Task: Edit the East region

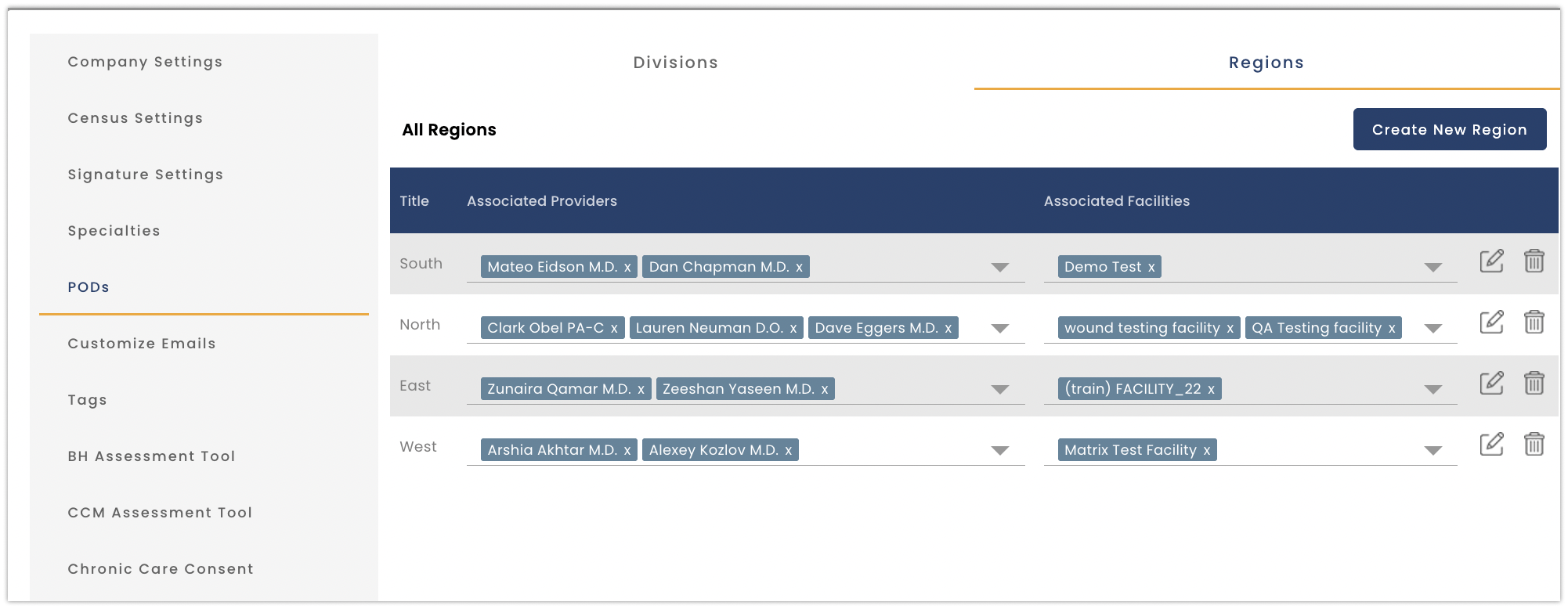Action: (1491, 383)
